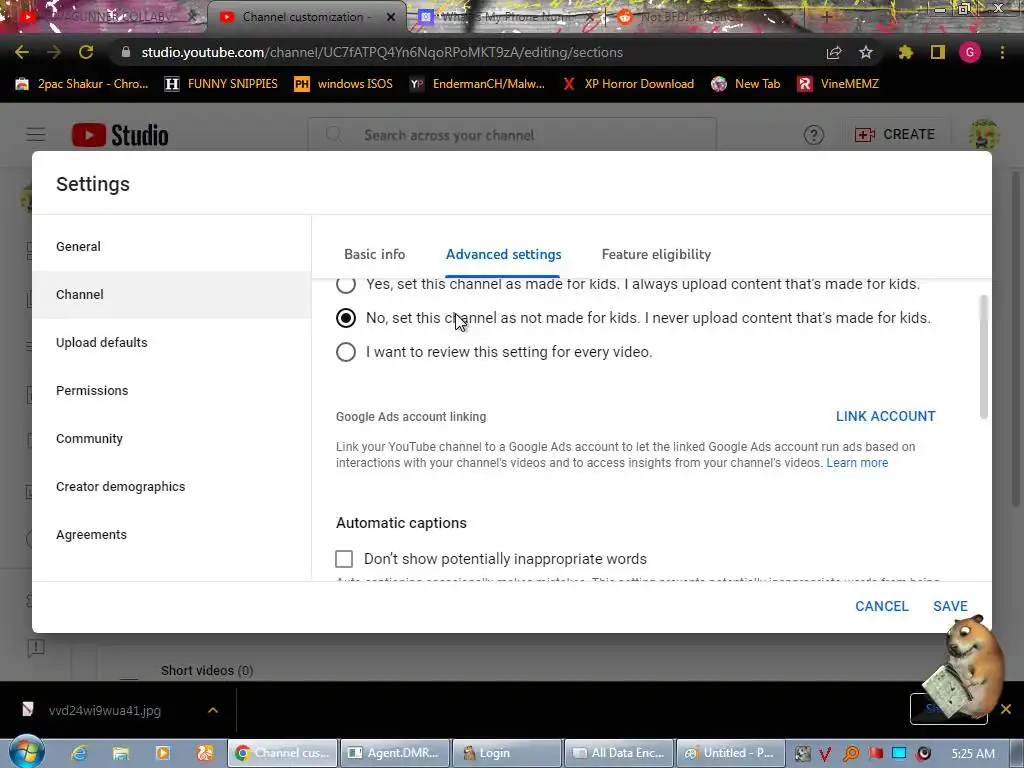Reload the page with the refresh icon
Image resolution: width=1024 pixels, height=768 pixels.
pyautogui.click(x=86, y=52)
